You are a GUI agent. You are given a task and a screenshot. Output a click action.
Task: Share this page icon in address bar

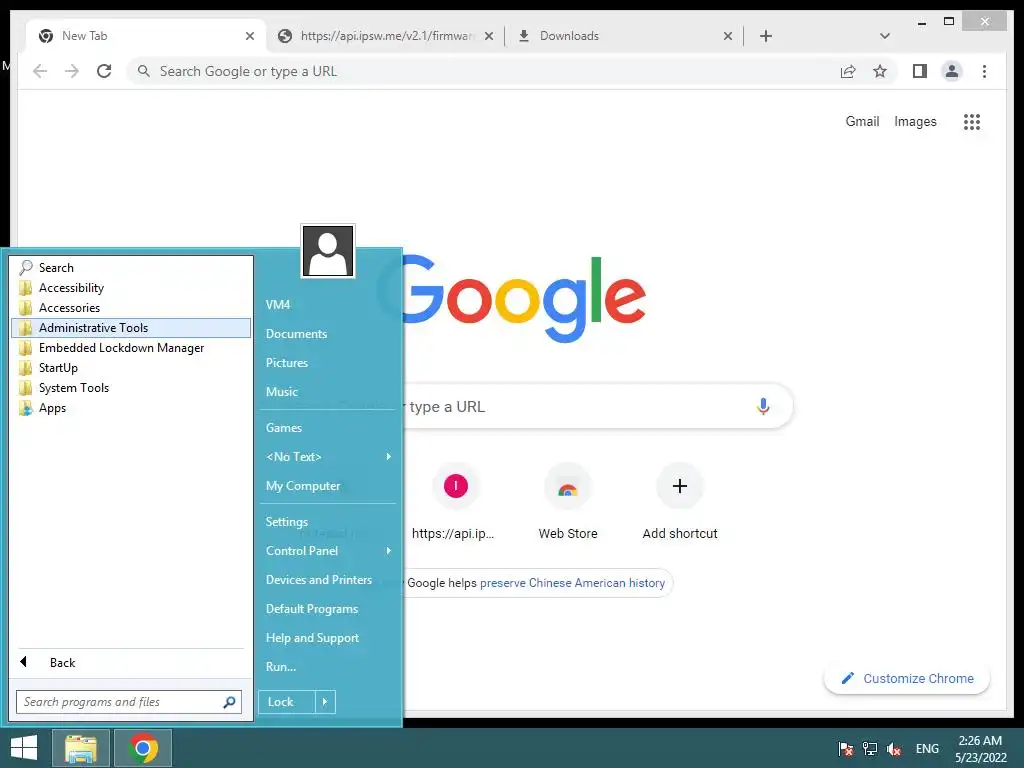tap(848, 71)
